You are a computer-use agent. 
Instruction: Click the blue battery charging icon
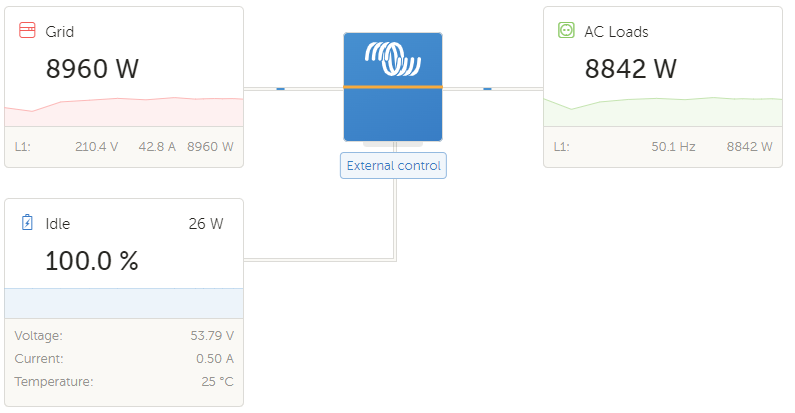click(27, 223)
